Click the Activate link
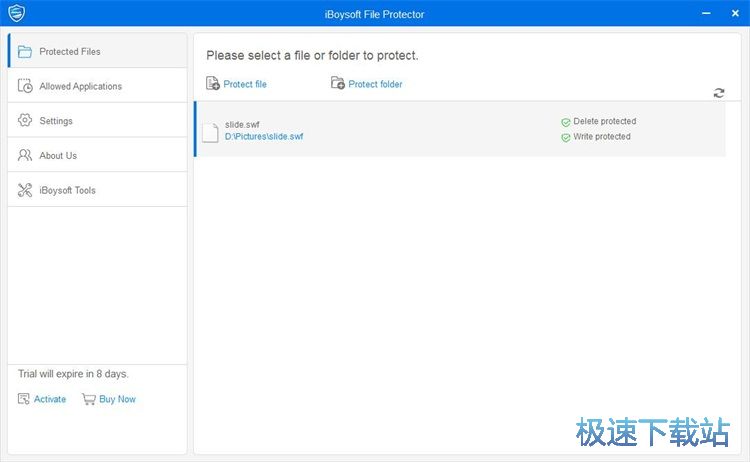This screenshot has width=750, height=462. tap(50, 399)
